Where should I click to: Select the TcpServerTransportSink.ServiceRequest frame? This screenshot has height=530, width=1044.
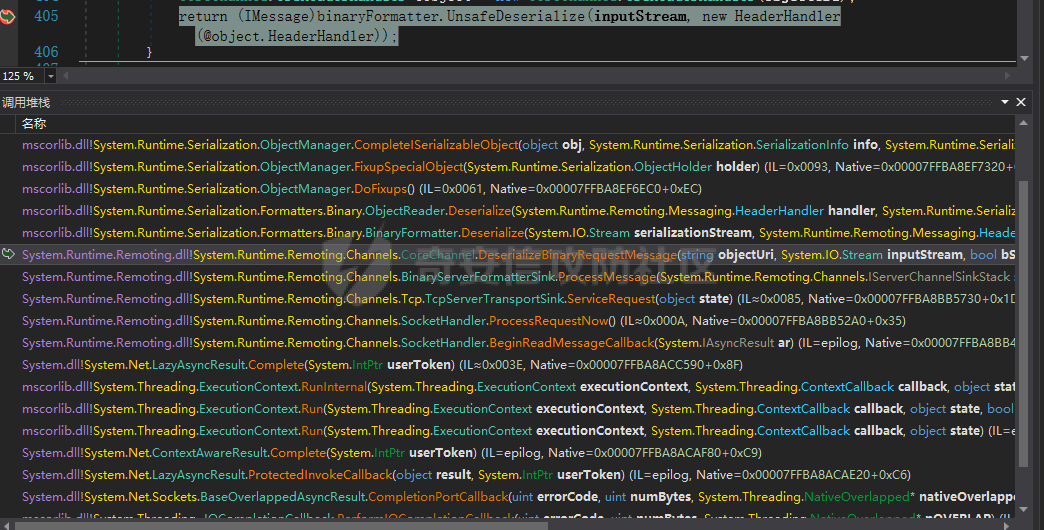pos(516,298)
